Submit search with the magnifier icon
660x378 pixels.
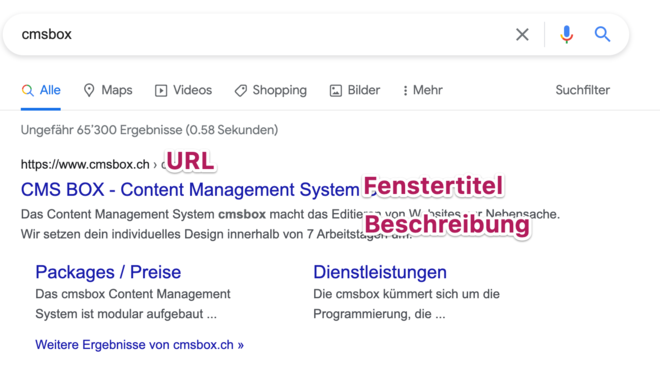(602, 34)
